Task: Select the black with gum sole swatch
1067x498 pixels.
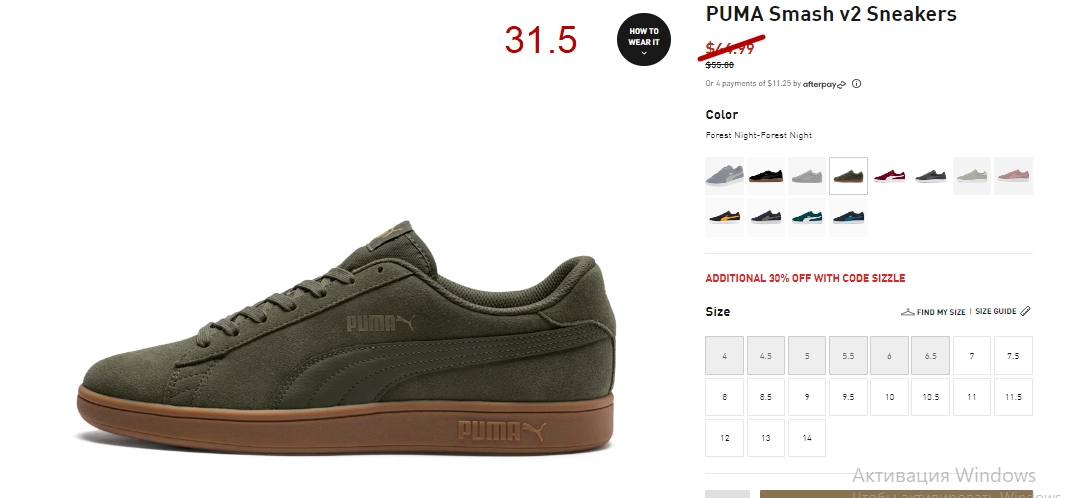Action: (766, 176)
